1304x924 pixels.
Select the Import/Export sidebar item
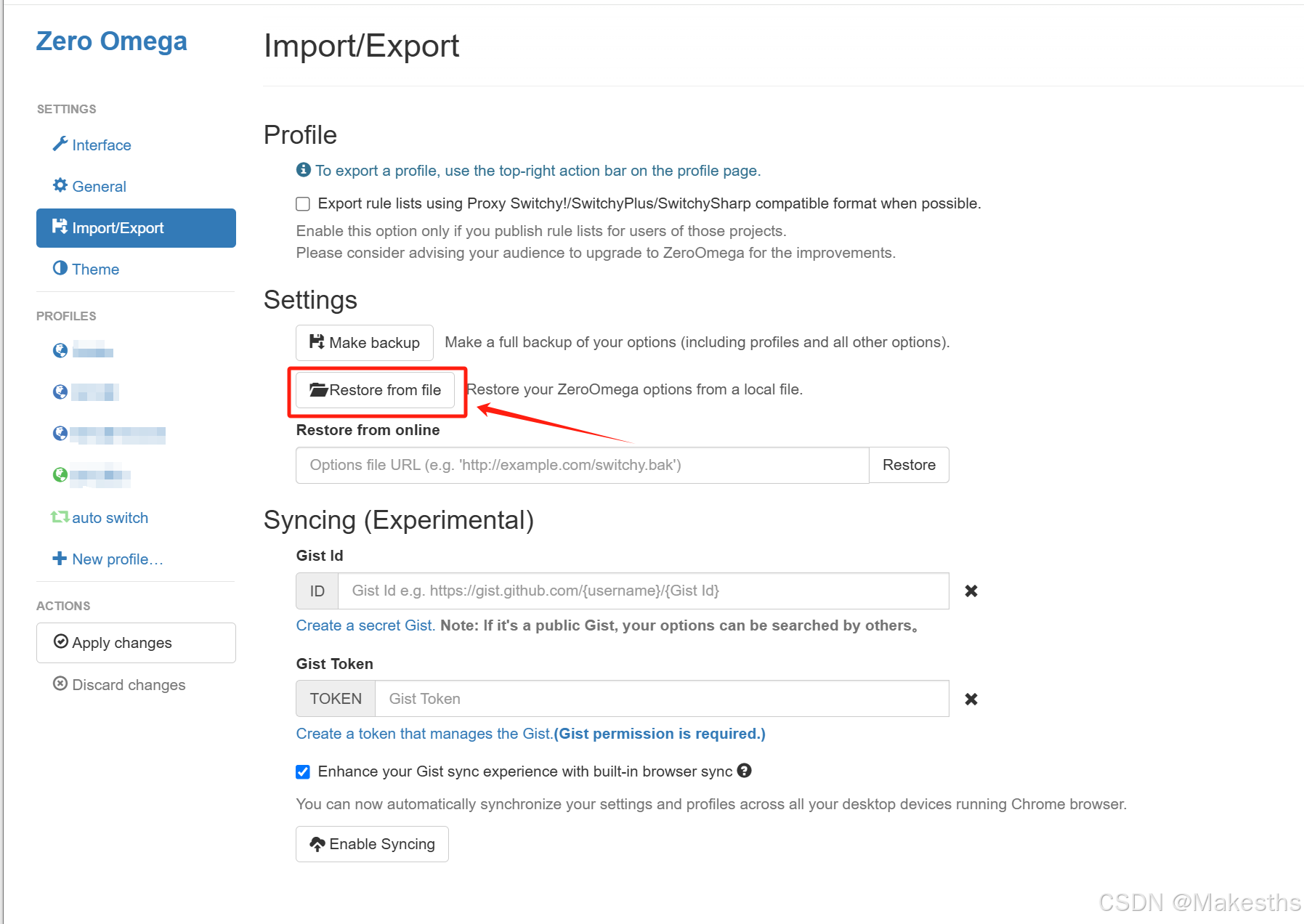pyautogui.click(x=136, y=228)
